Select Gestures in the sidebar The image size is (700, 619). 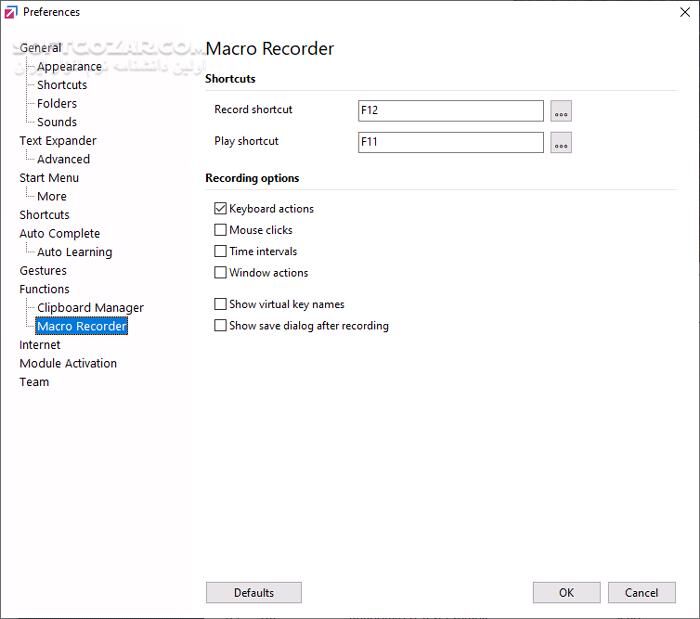(x=43, y=271)
